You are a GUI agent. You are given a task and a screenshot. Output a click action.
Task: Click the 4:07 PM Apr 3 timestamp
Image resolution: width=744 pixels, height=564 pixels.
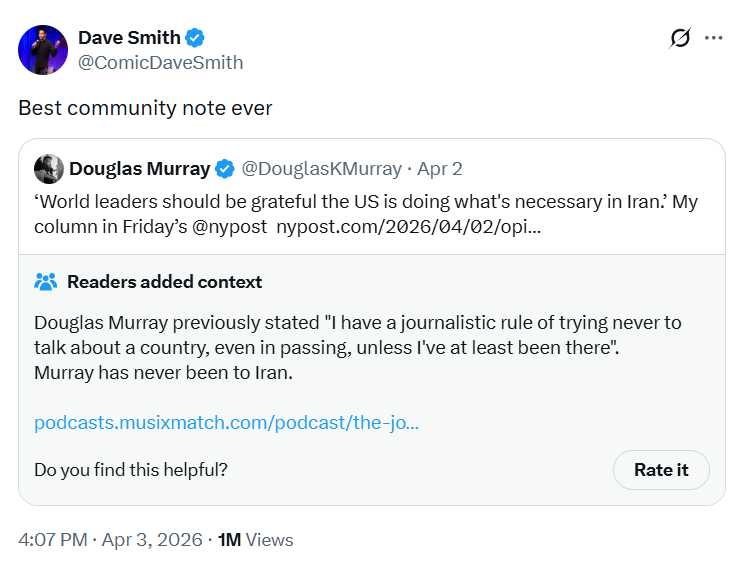coord(107,540)
